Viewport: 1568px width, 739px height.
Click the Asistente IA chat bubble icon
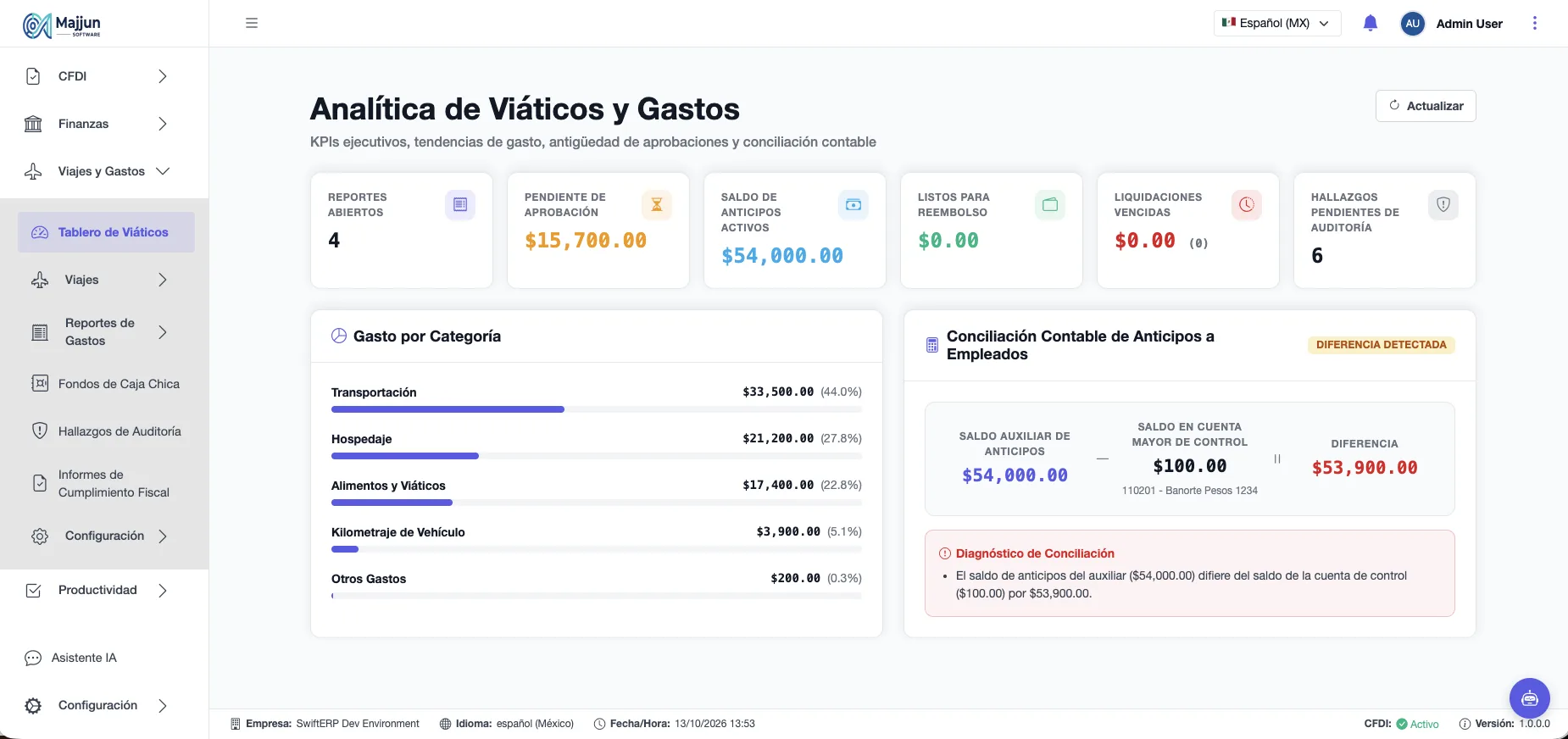coord(33,658)
